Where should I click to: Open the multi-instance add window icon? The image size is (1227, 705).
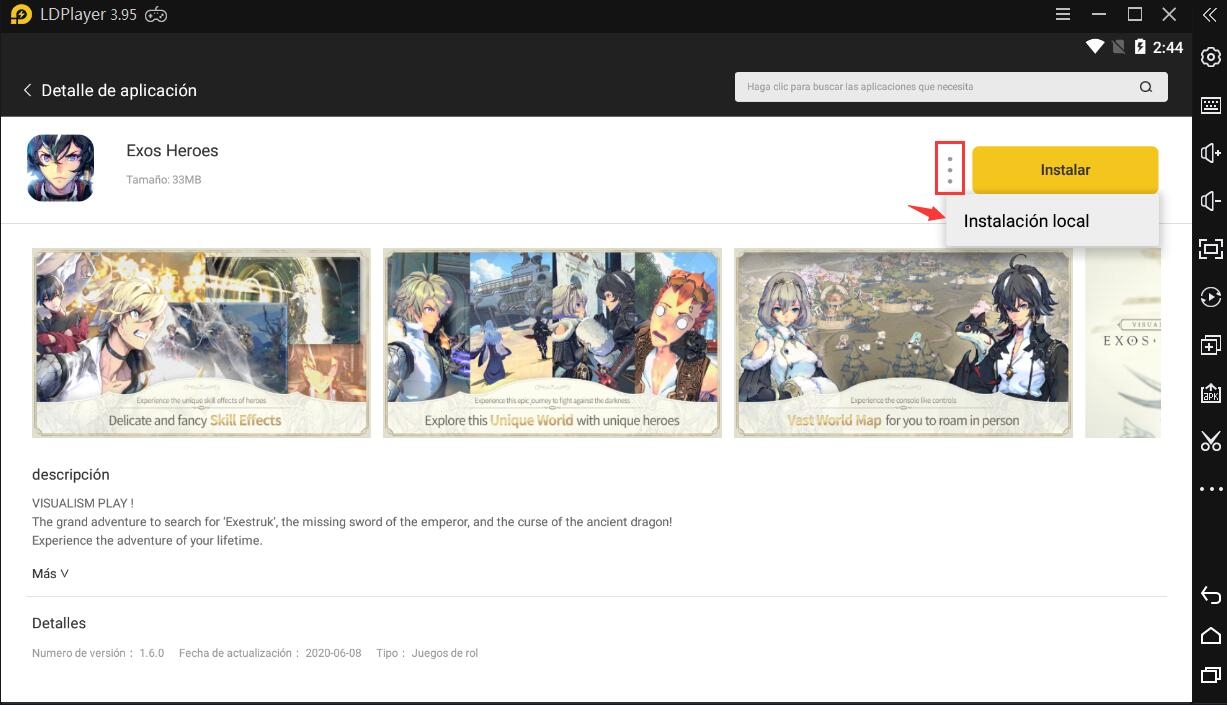pyautogui.click(x=1210, y=345)
